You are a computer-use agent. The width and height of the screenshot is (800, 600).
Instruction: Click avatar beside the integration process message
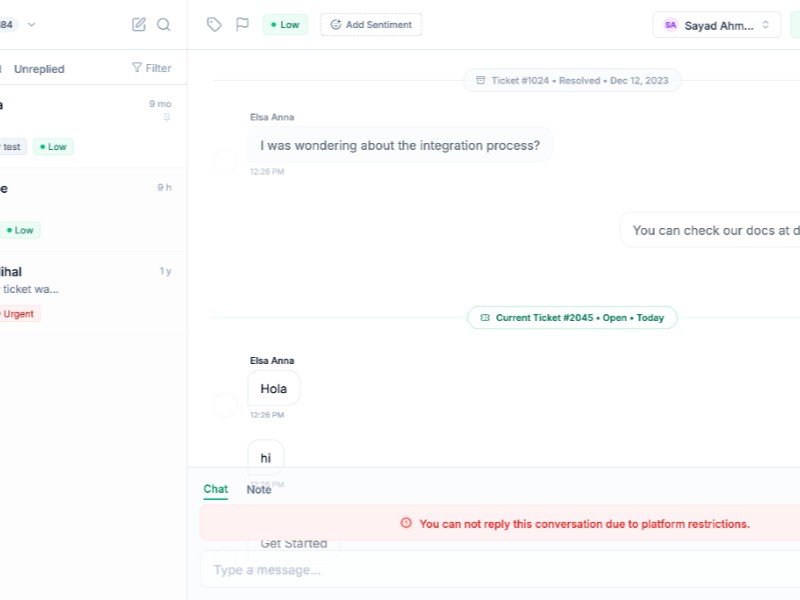(x=226, y=161)
